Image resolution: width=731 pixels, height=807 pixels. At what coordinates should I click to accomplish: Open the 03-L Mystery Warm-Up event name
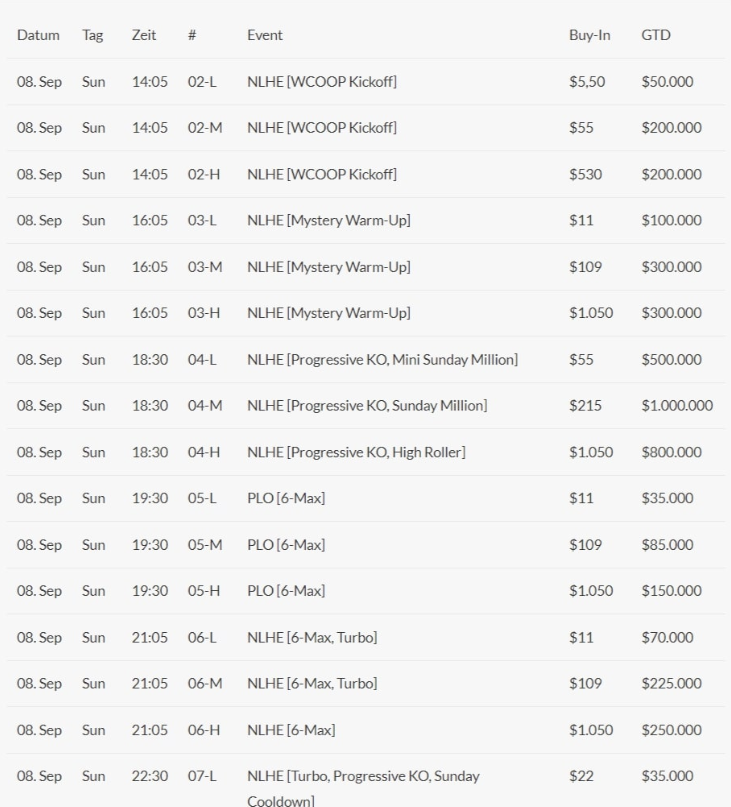point(328,221)
